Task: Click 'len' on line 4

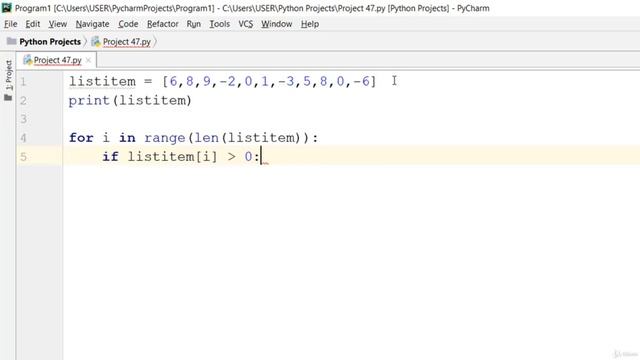Action: point(207,138)
